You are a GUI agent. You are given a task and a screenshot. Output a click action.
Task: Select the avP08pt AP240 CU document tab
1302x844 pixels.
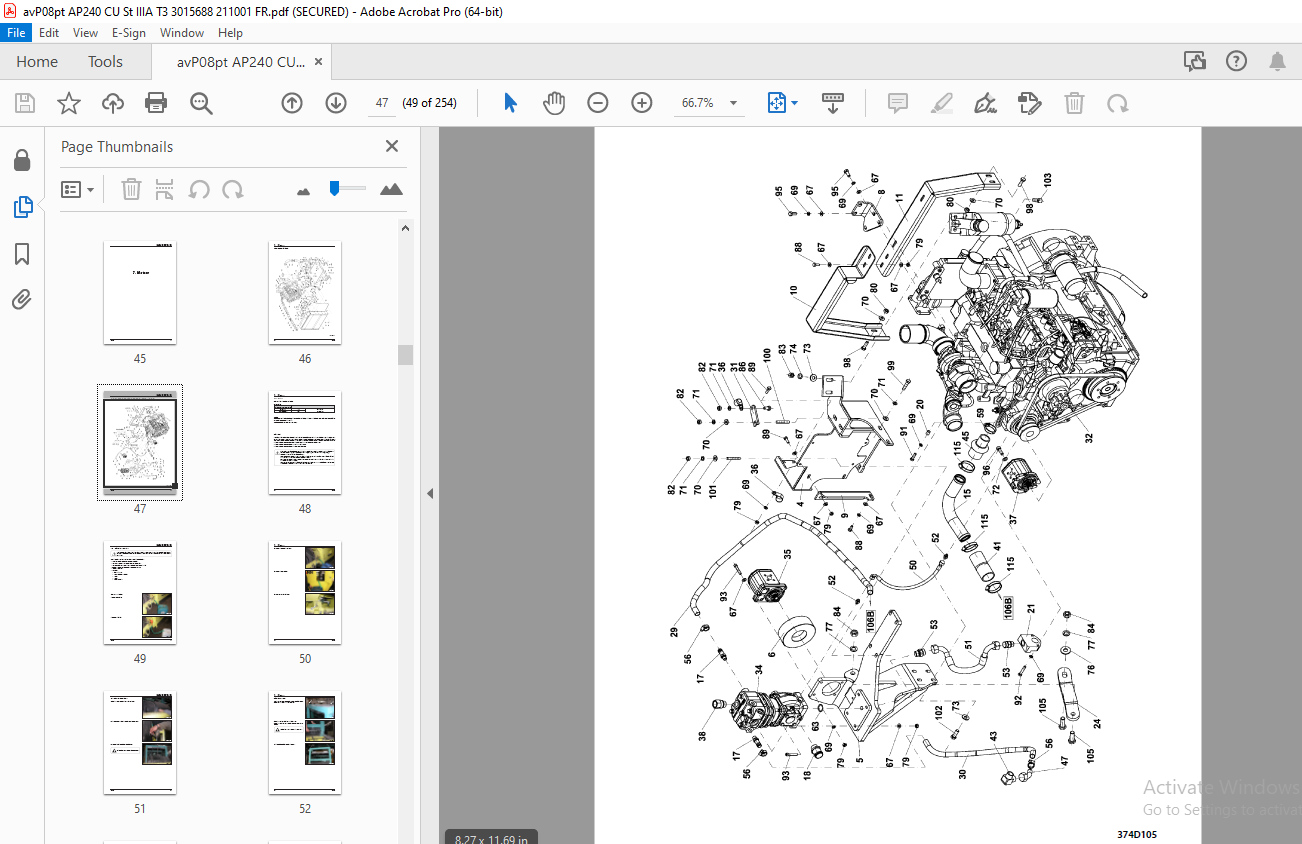coord(241,62)
